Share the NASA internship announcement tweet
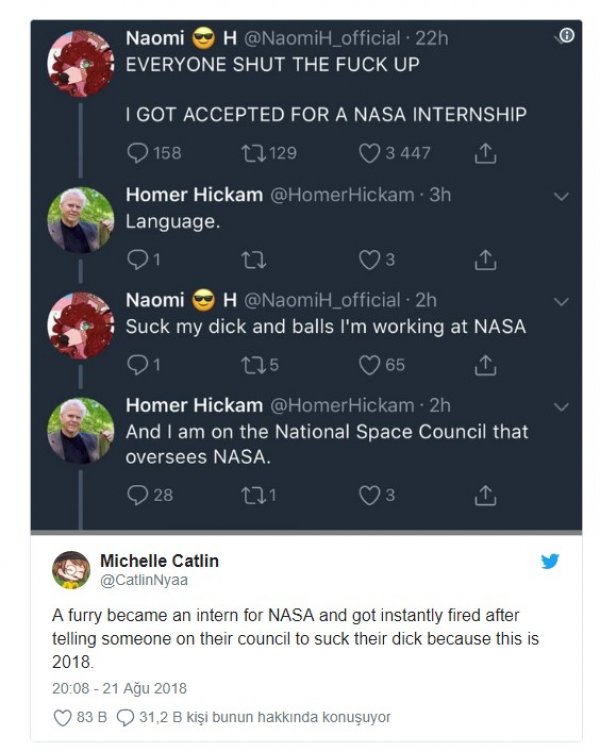Screen dimensions: 600x752 484,153
